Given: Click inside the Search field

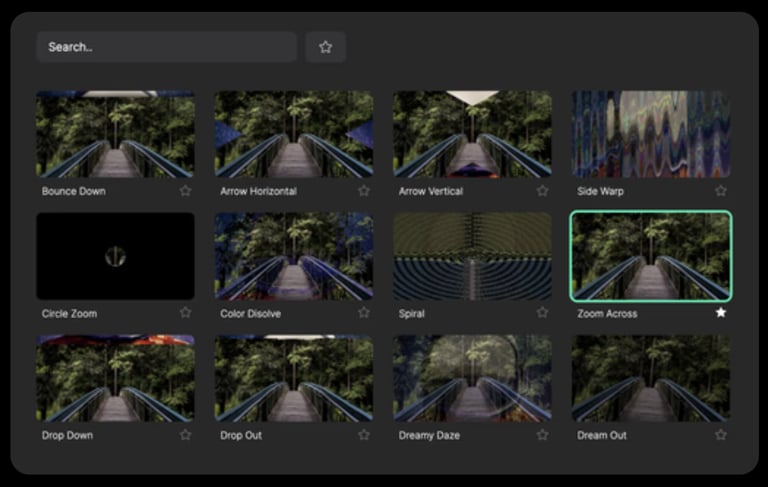Looking at the screenshot, I should coord(166,47).
